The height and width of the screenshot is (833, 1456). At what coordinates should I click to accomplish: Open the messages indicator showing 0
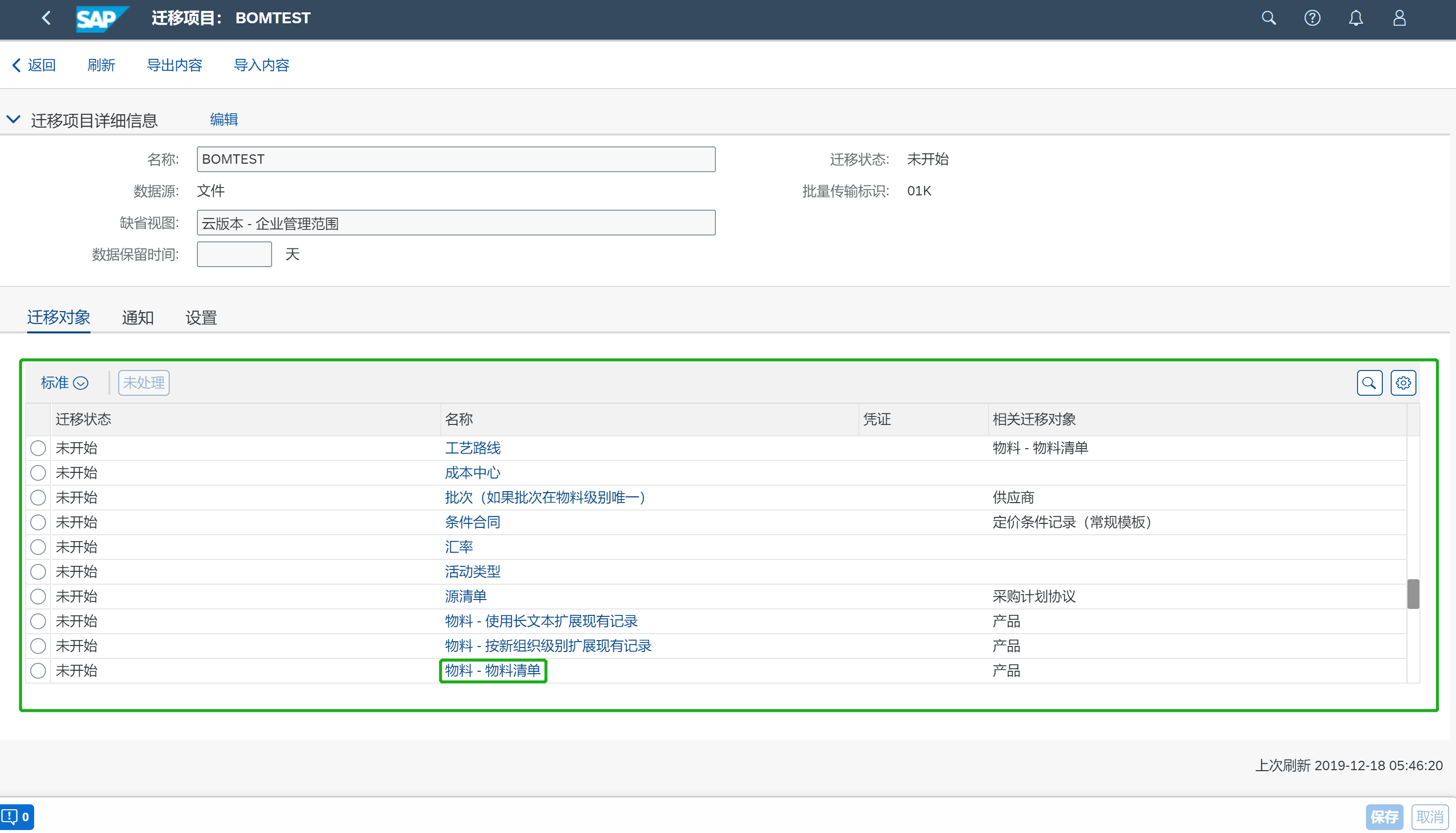coord(17,816)
